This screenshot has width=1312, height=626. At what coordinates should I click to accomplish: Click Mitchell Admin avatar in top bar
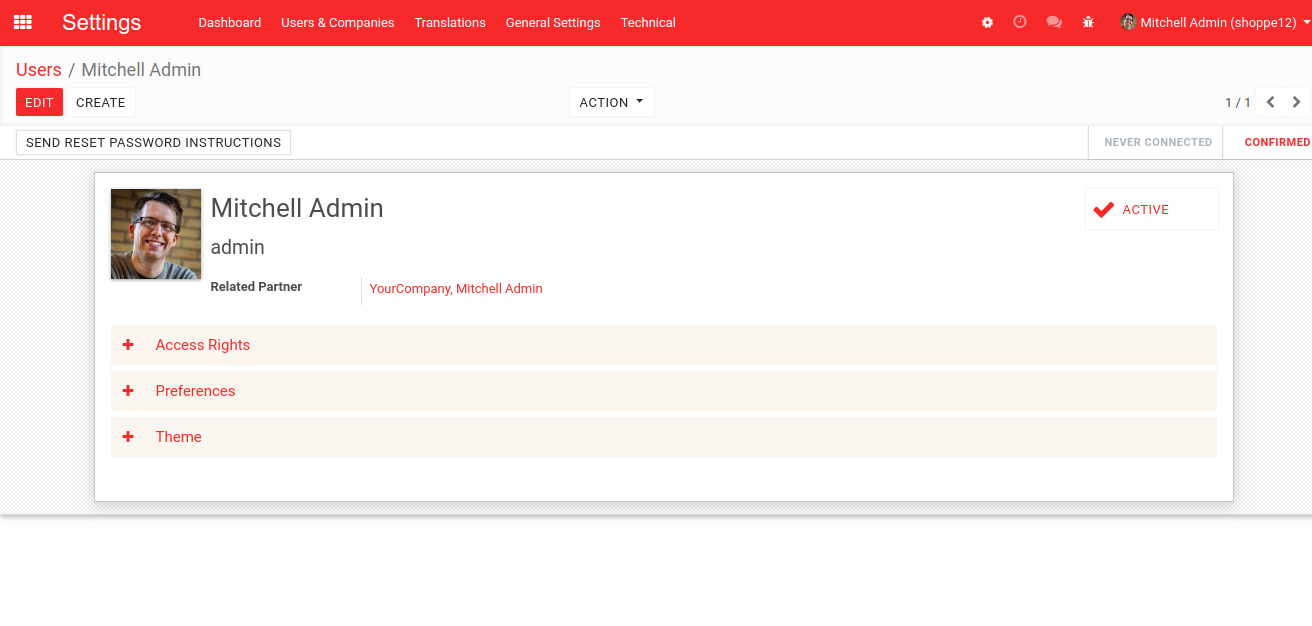[x=1128, y=22]
